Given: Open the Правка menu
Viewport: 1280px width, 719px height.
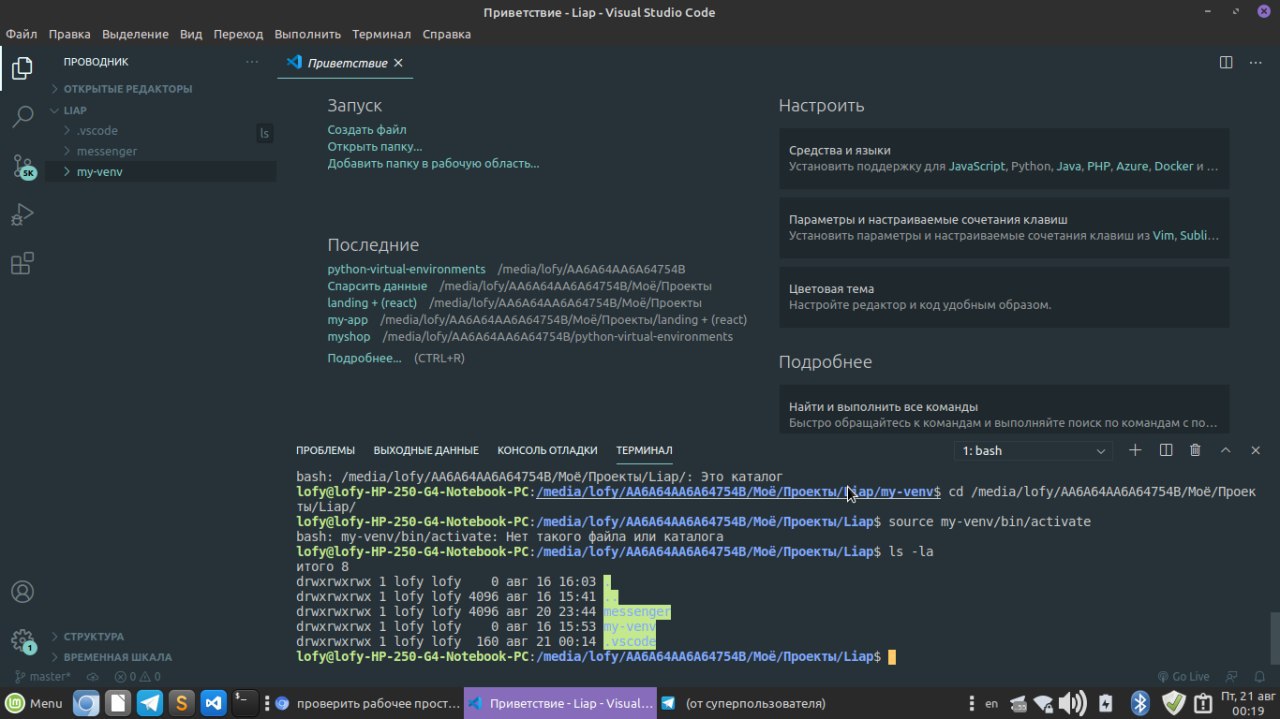Looking at the screenshot, I should point(69,34).
